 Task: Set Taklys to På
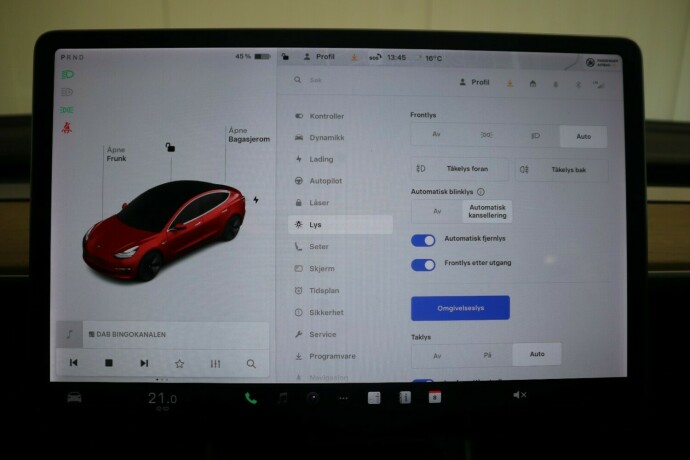487,355
